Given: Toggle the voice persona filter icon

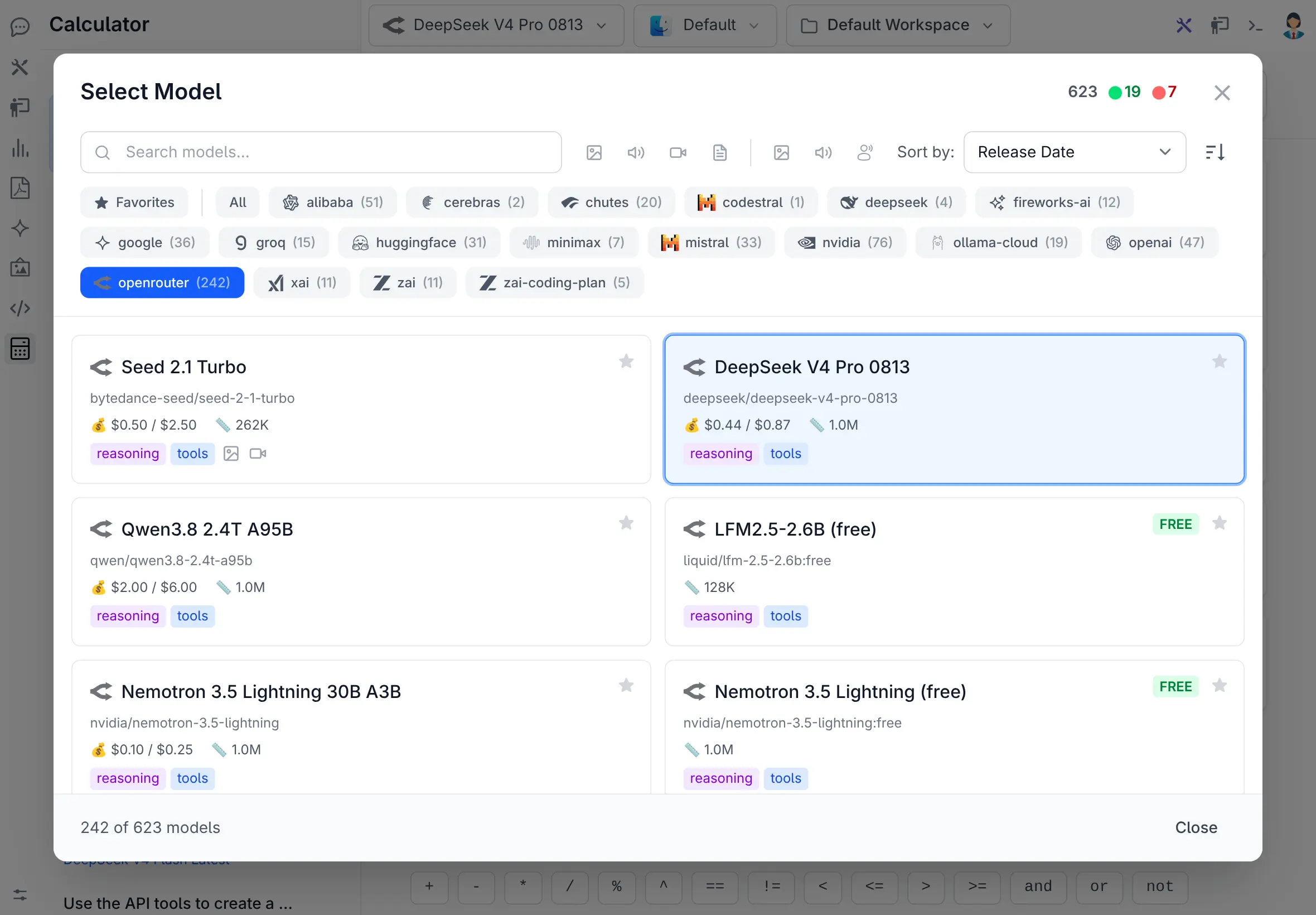Looking at the screenshot, I should coord(865,152).
